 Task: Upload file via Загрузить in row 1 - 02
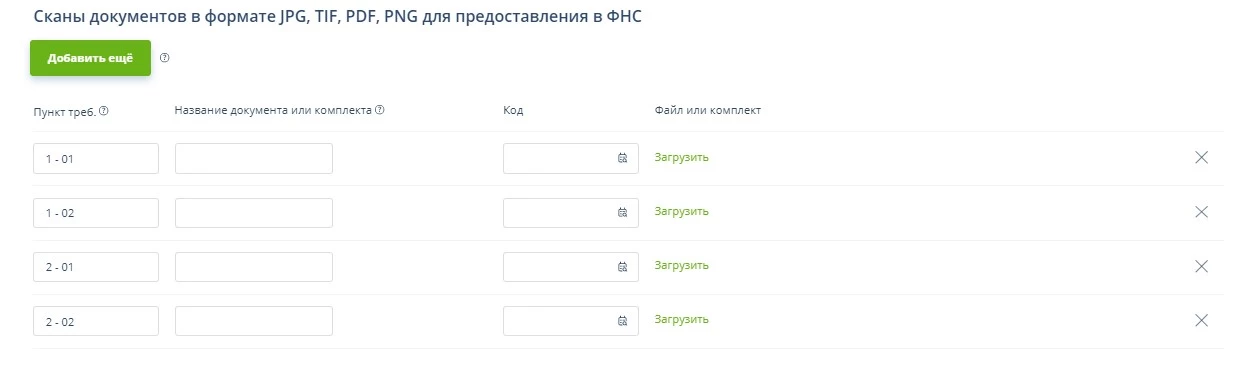(682, 211)
